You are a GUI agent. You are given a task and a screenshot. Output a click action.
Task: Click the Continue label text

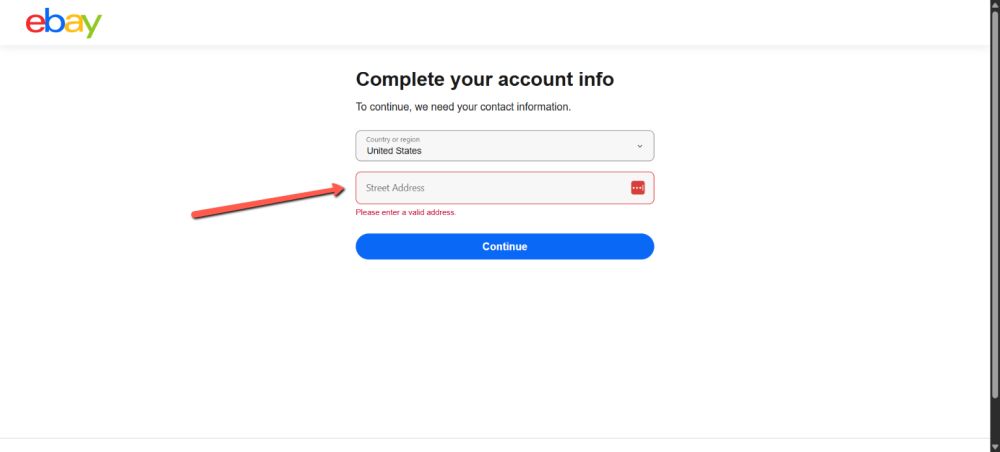(504, 247)
